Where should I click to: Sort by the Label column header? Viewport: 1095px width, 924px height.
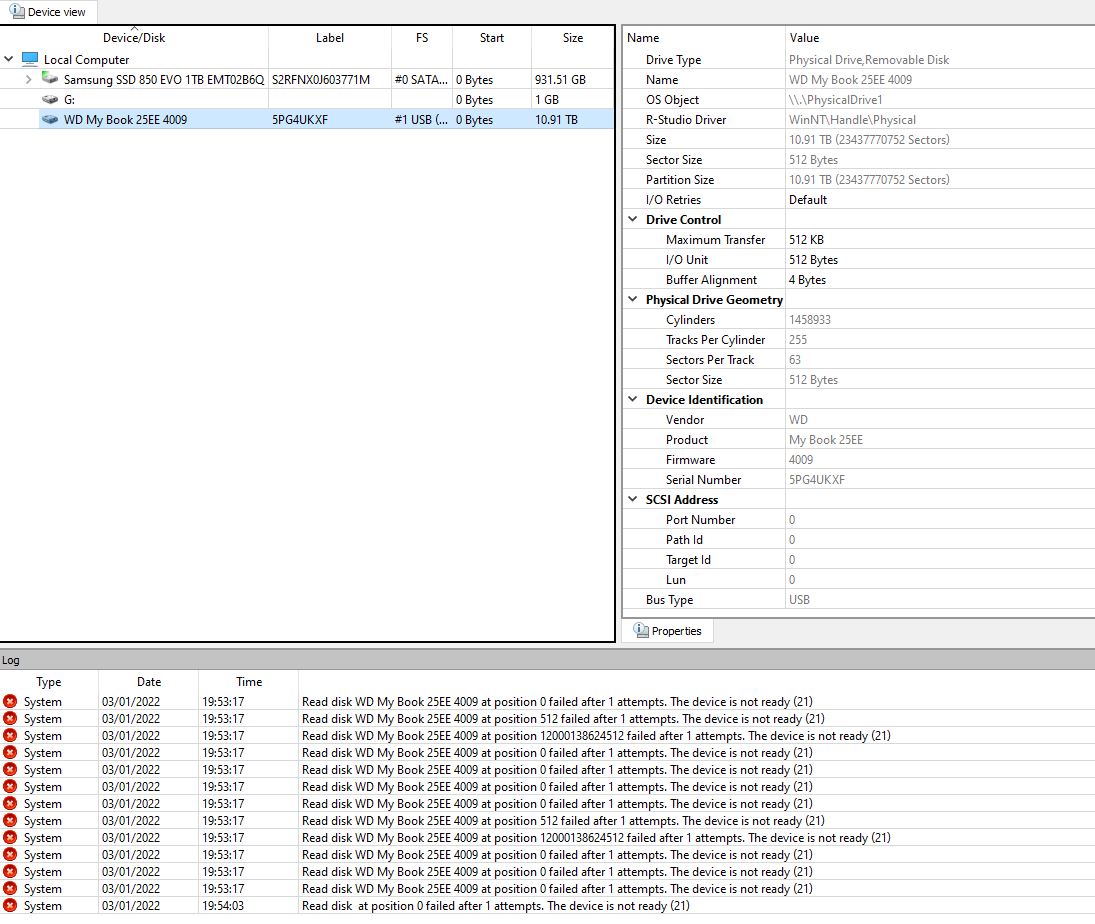[x=330, y=38]
